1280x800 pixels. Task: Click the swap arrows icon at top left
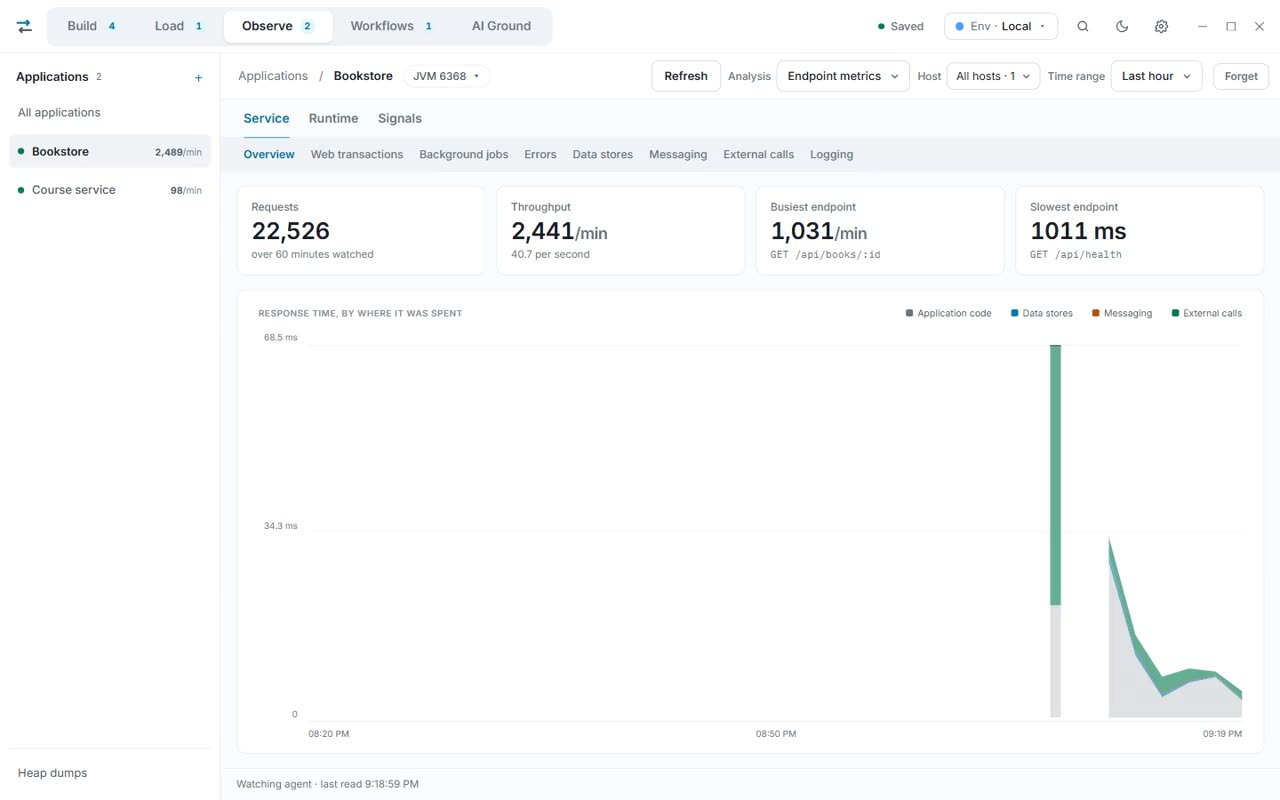pyautogui.click(x=24, y=26)
